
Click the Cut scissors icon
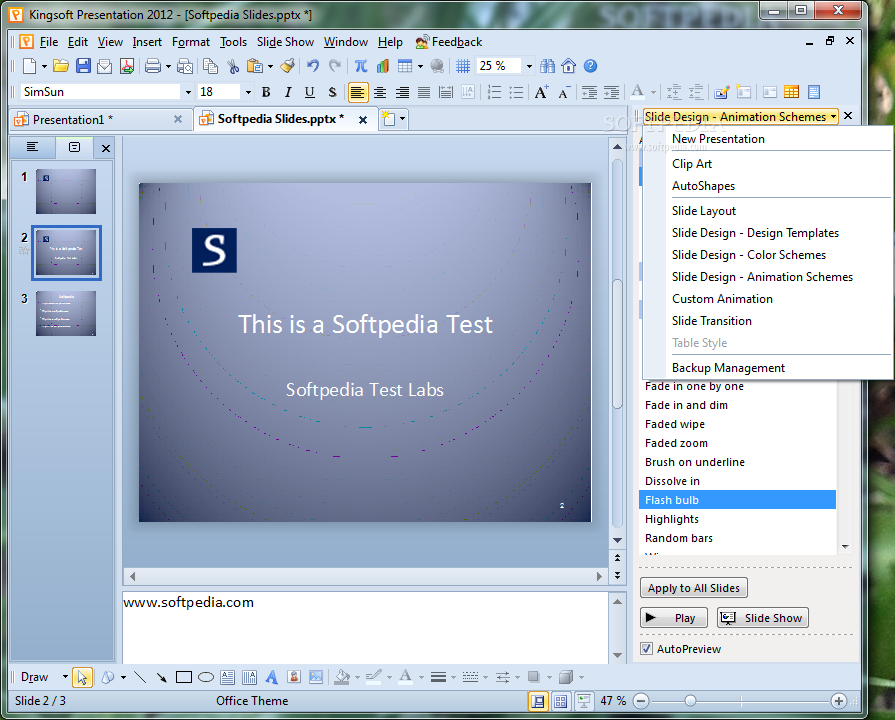233,66
